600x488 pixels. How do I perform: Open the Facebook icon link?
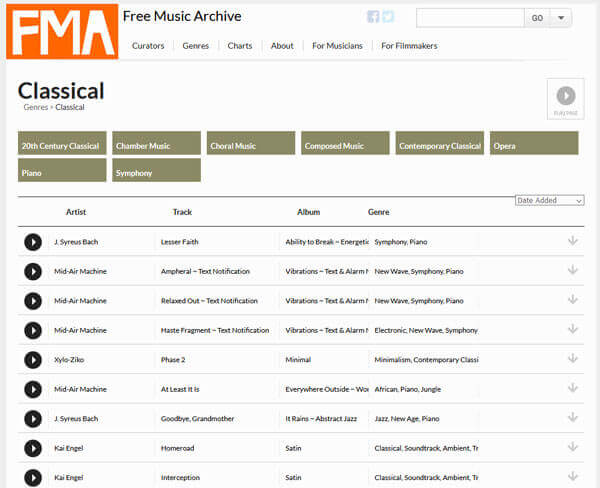pyautogui.click(x=373, y=16)
